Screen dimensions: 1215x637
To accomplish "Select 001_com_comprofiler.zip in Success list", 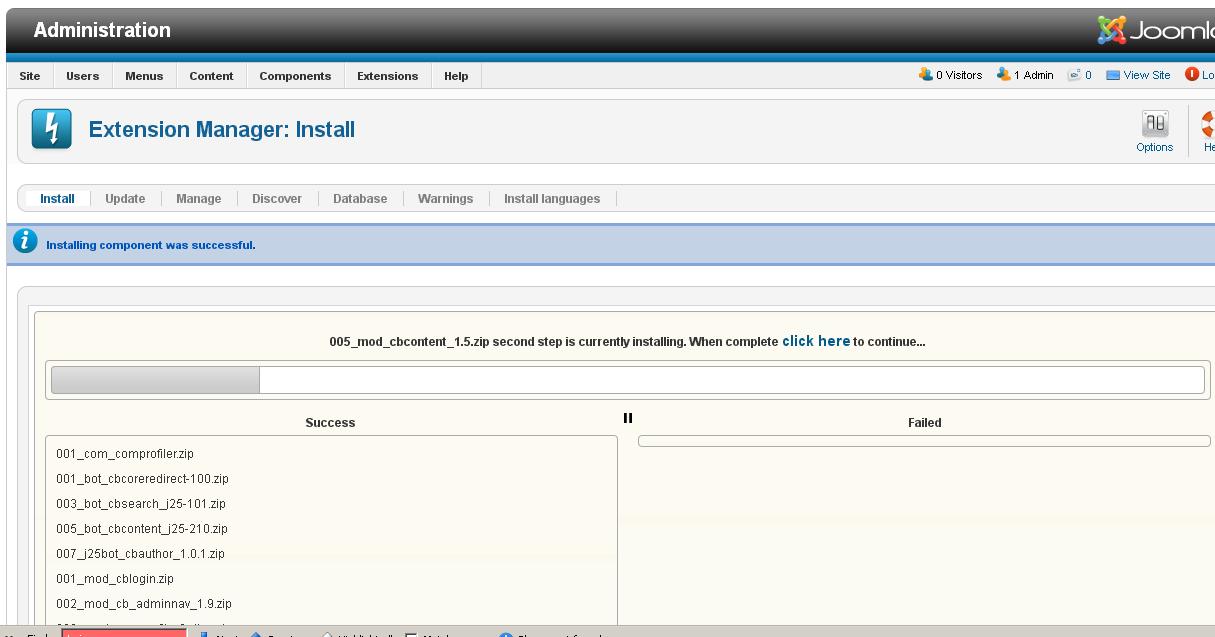I will pos(125,454).
